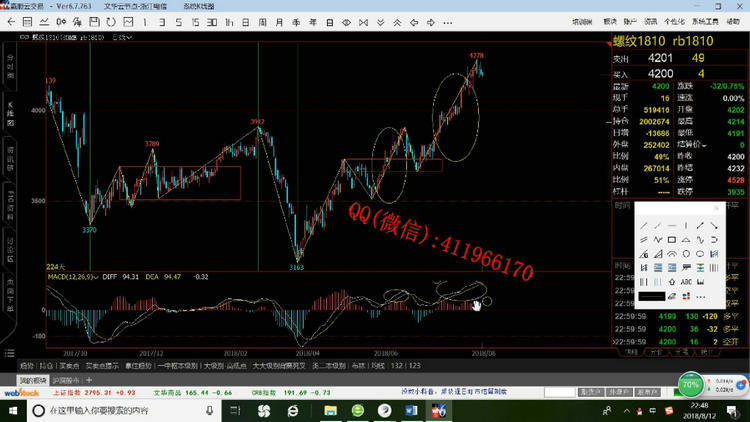This screenshot has height=422, width=750.
Task: Choose the circle drawing tool
Action: (x=686, y=254)
